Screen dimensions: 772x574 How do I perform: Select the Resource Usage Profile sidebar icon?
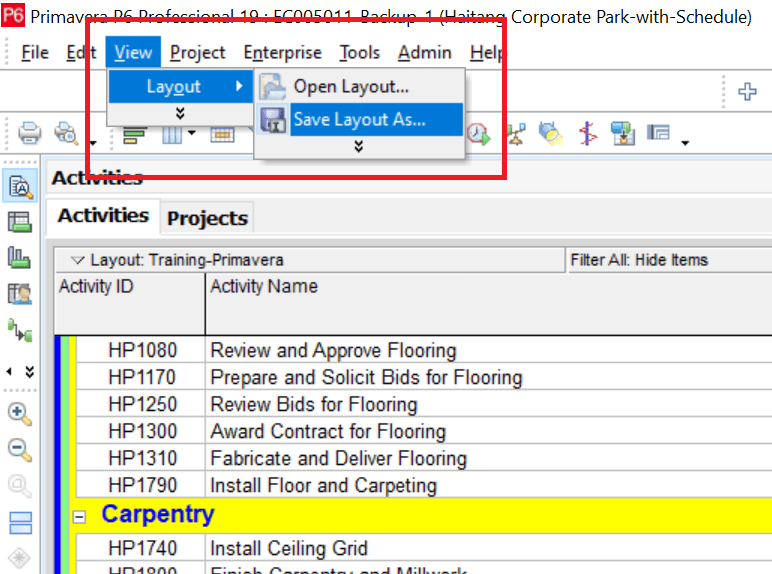19,257
